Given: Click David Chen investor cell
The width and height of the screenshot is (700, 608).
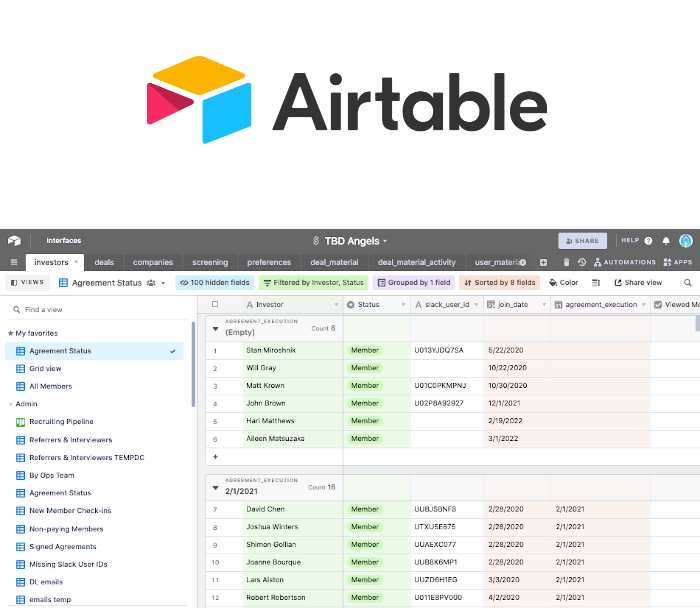Looking at the screenshot, I should (293, 509).
